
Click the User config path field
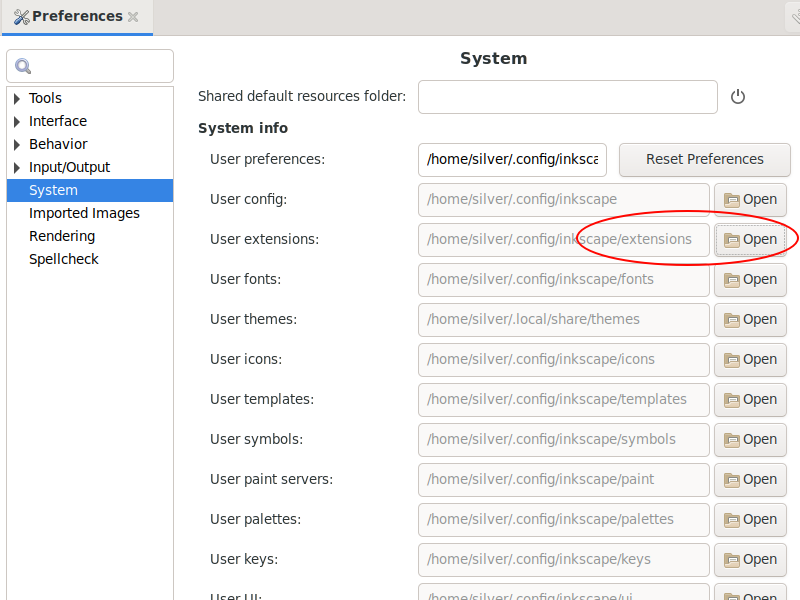(x=564, y=199)
